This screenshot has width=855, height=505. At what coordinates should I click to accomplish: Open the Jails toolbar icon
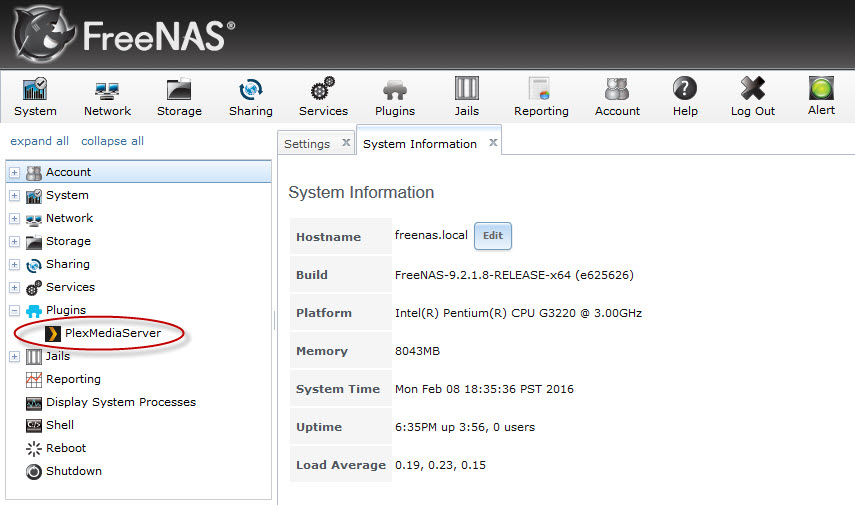point(467,88)
